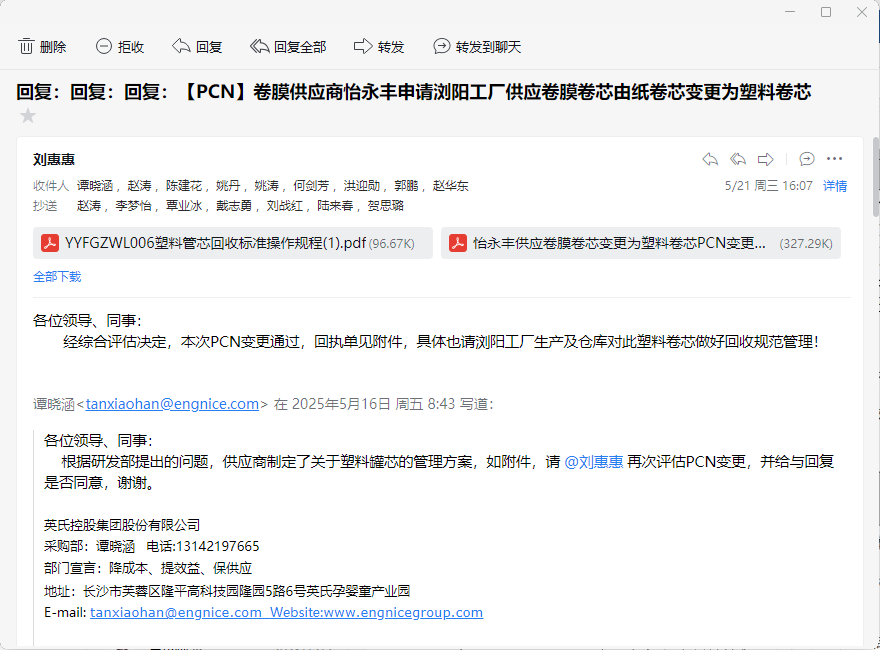Click the reply-all icon in message header
Viewport: 880px width, 650px height.
737,159
